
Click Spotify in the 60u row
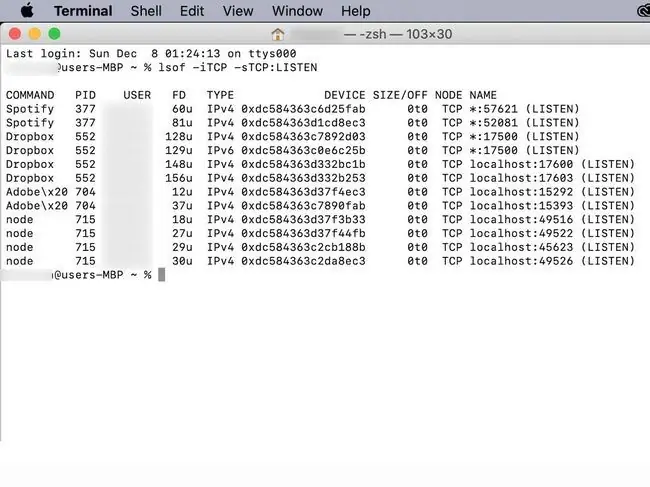tap(30, 109)
